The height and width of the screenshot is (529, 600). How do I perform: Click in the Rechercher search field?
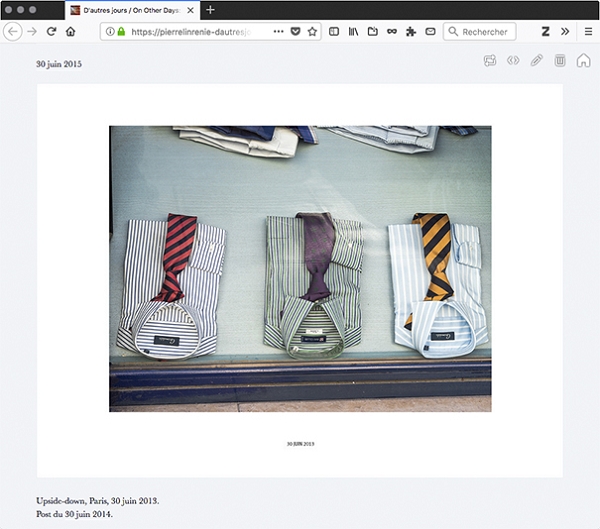(x=485, y=32)
